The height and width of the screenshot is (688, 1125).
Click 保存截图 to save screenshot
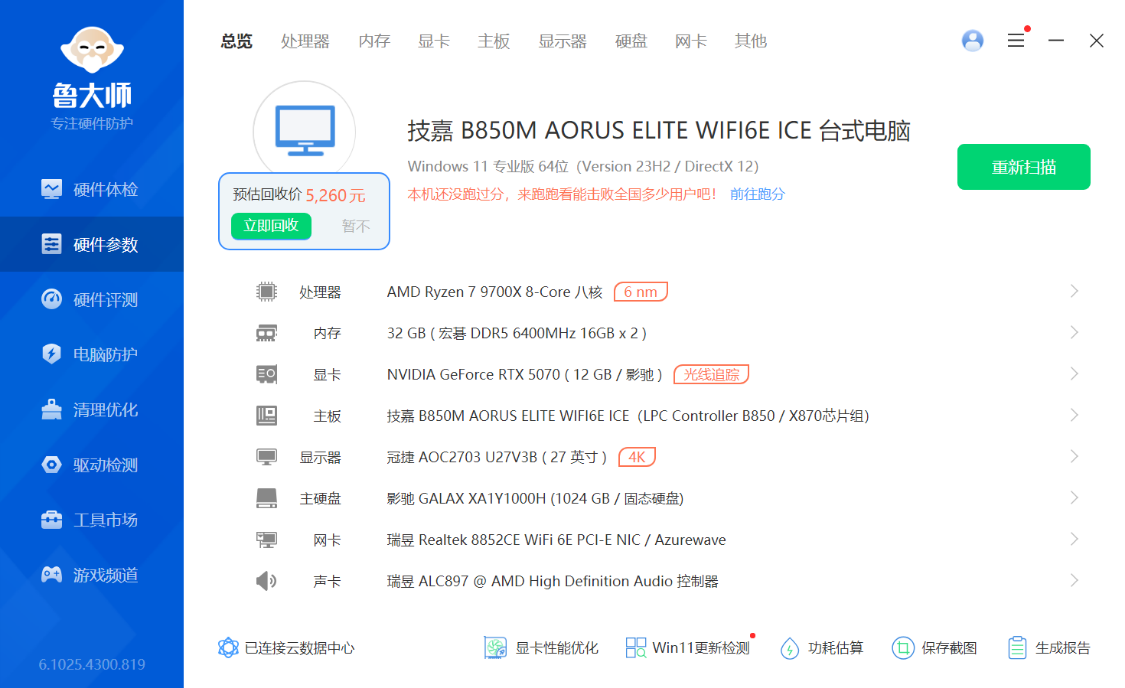934,648
